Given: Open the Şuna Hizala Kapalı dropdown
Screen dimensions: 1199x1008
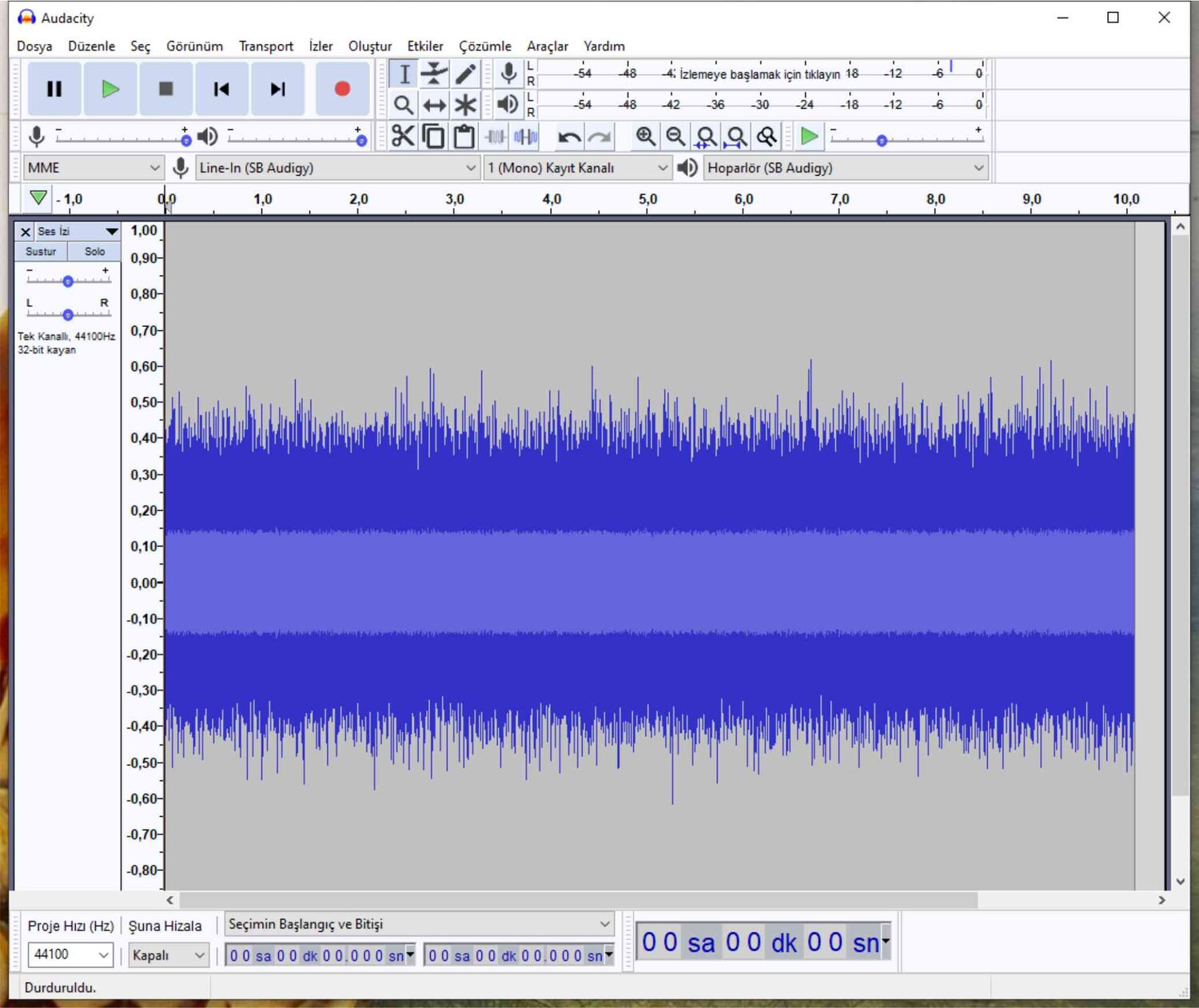Looking at the screenshot, I should pyautogui.click(x=169, y=955).
